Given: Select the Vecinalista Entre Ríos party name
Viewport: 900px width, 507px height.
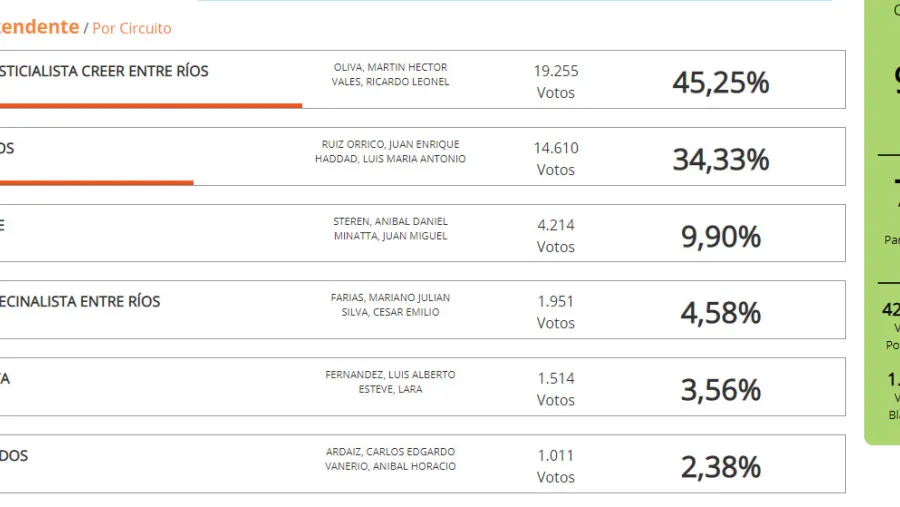Looking at the screenshot, I should (80, 302).
